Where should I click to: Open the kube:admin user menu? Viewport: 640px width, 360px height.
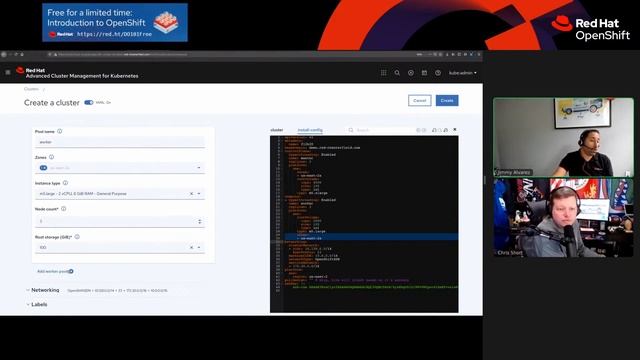pyautogui.click(x=462, y=73)
